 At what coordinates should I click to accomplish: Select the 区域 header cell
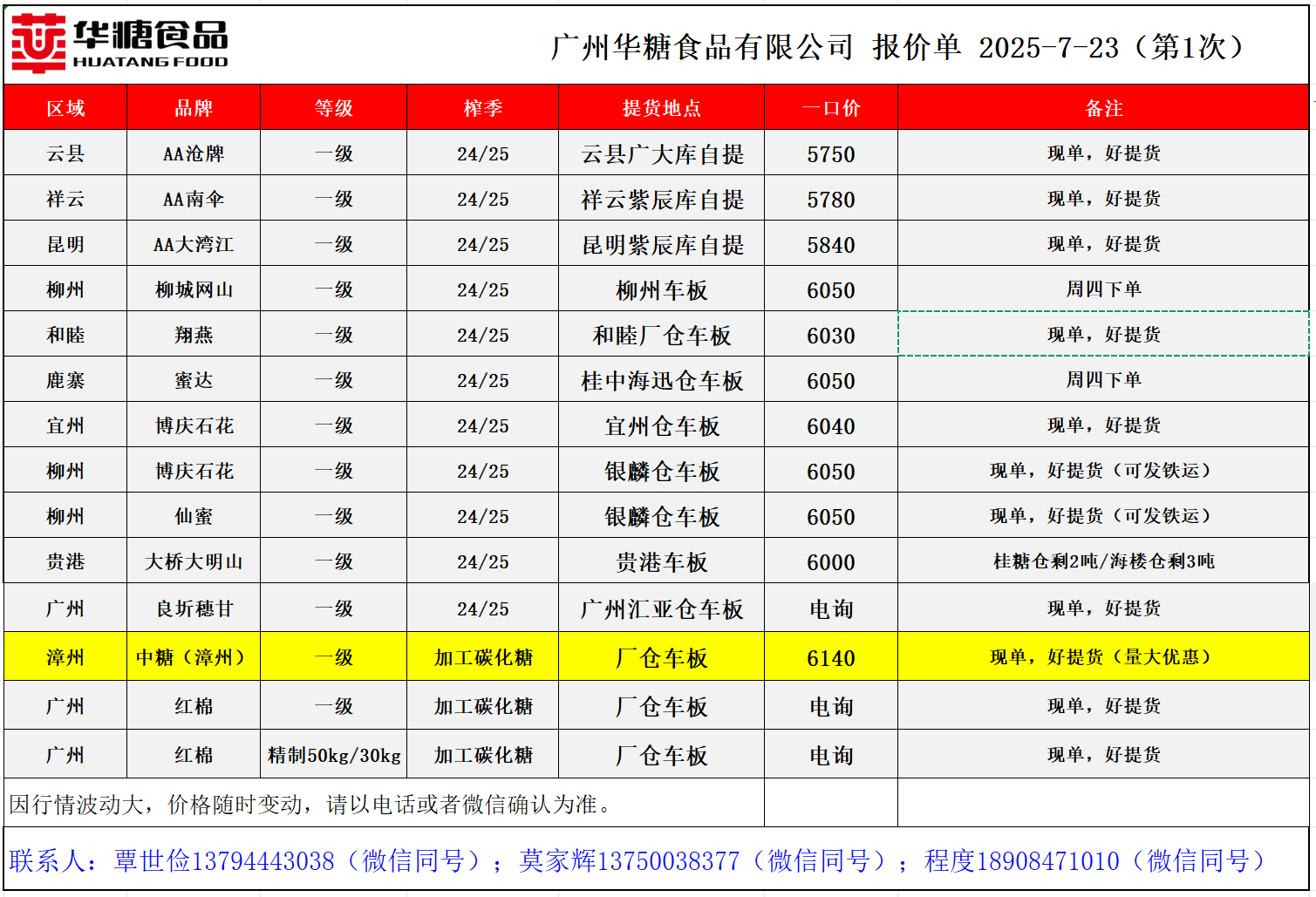coord(65,108)
